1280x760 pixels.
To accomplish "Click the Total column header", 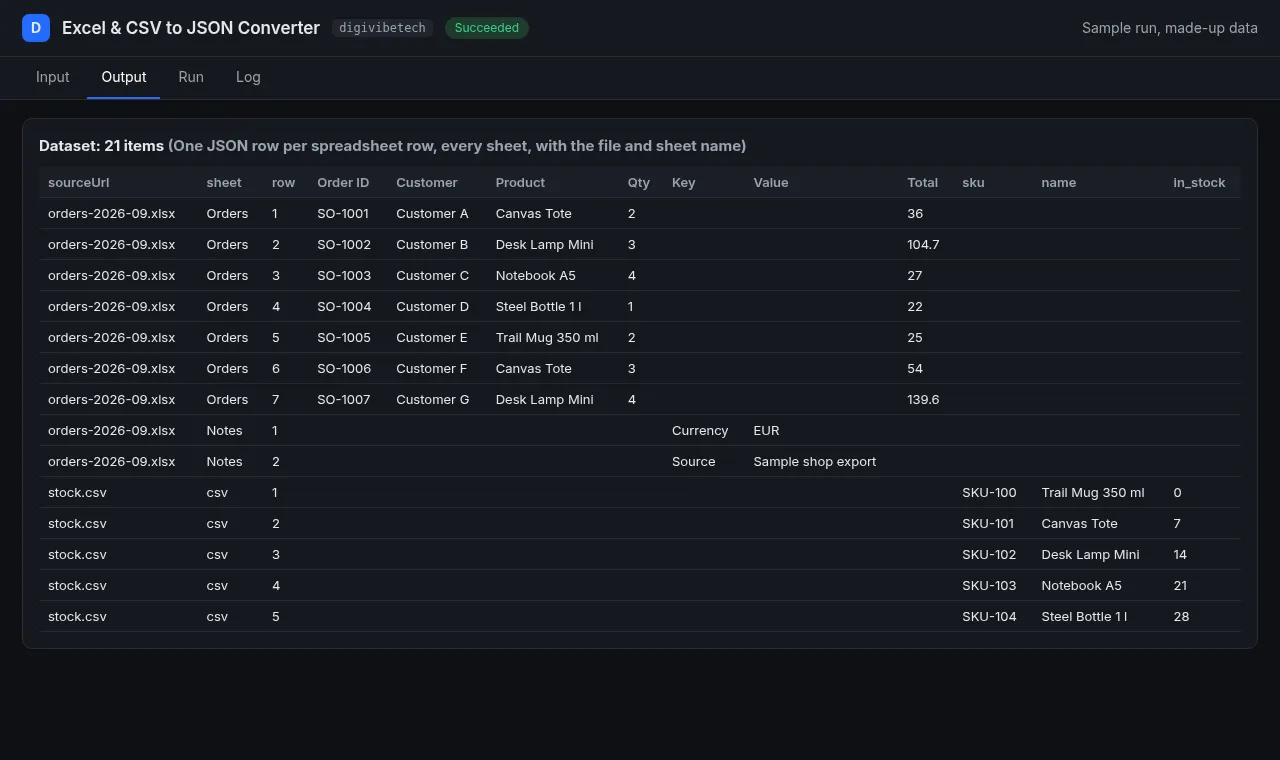I will tap(923, 182).
